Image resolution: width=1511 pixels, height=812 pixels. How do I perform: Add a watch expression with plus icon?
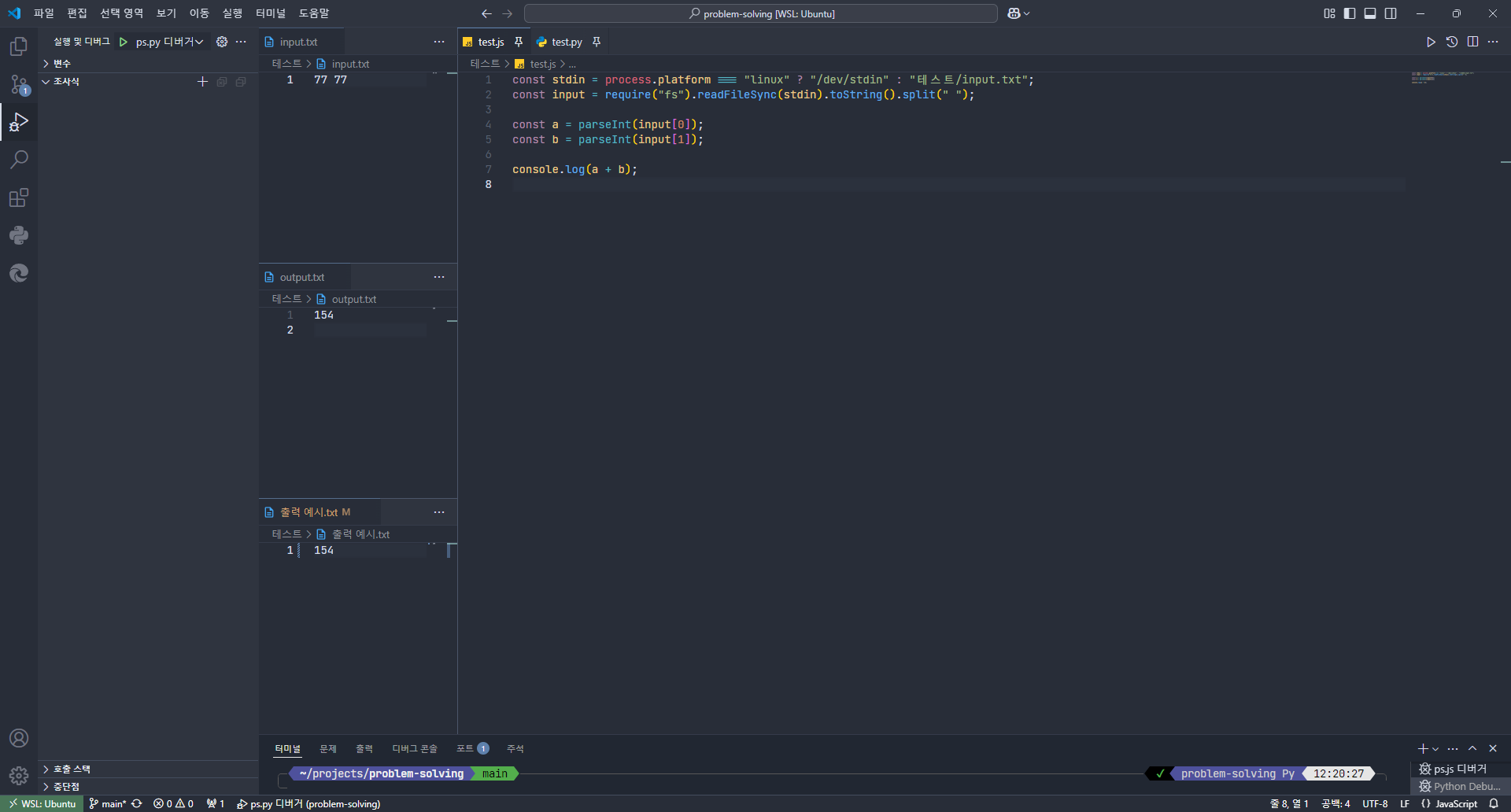(x=202, y=82)
